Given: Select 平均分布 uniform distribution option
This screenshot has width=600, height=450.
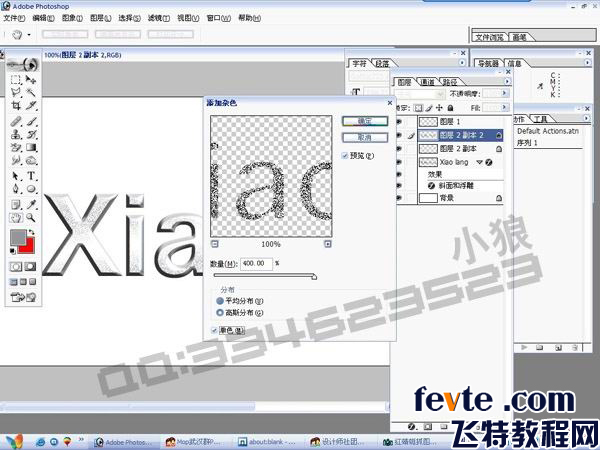Looking at the screenshot, I should tap(220, 299).
